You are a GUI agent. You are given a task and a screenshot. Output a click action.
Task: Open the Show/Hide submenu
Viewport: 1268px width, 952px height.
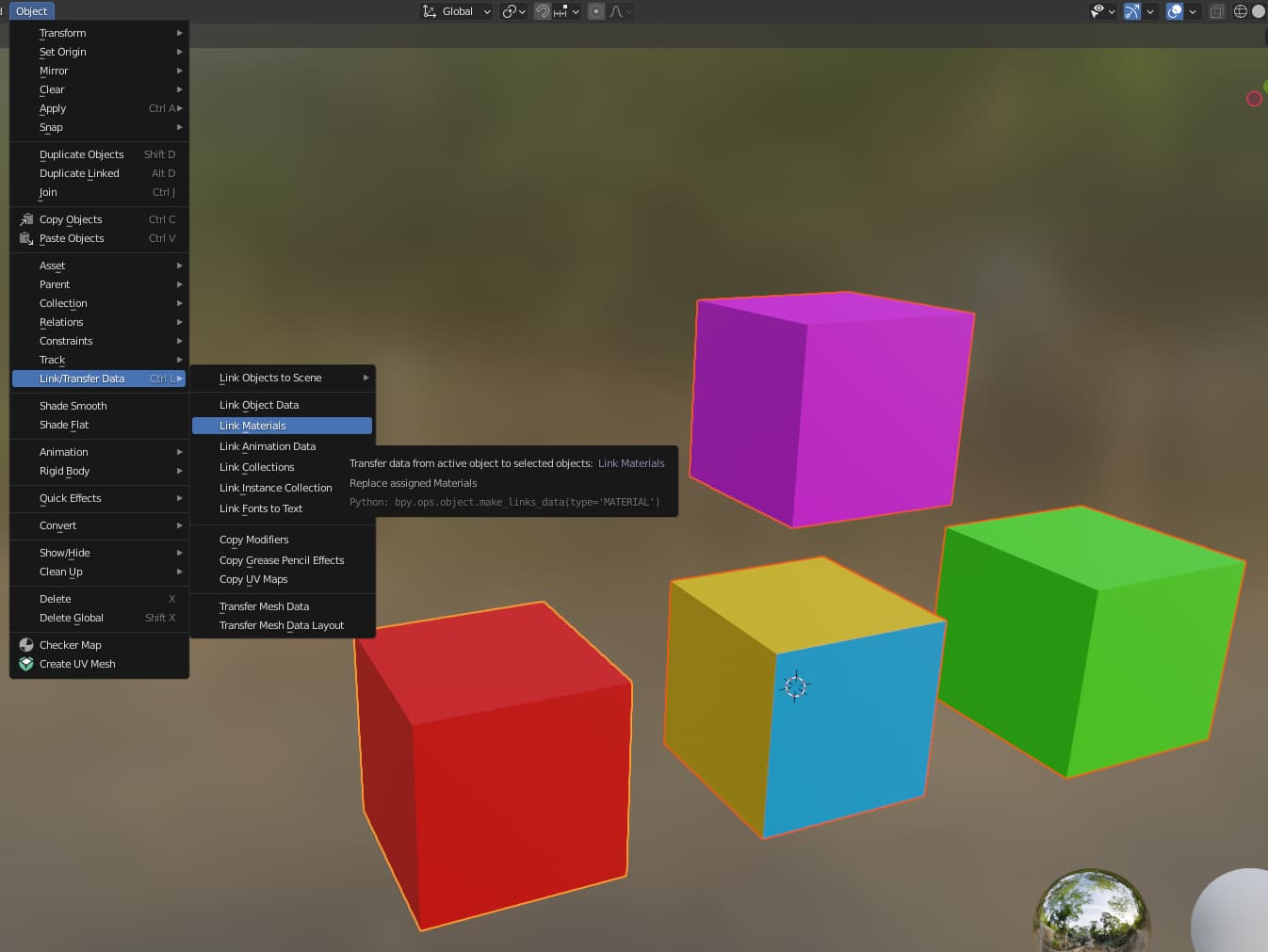pyautogui.click(x=99, y=553)
